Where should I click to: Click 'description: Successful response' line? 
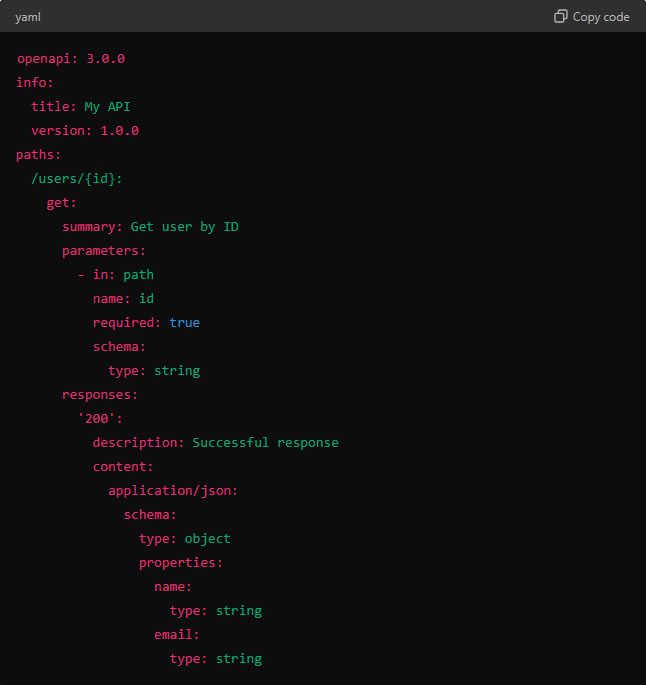(x=216, y=443)
